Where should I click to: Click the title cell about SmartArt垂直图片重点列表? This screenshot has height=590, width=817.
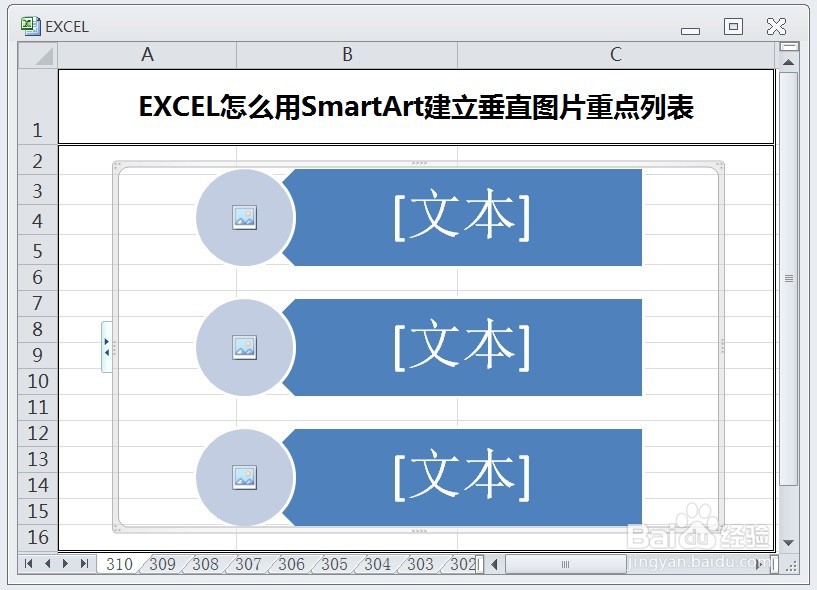[416, 107]
